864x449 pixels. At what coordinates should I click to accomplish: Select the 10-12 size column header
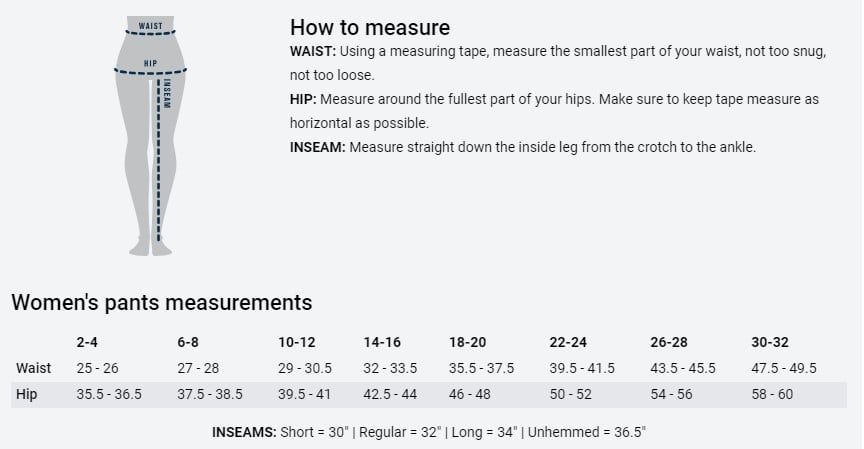(x=297, y=342)
